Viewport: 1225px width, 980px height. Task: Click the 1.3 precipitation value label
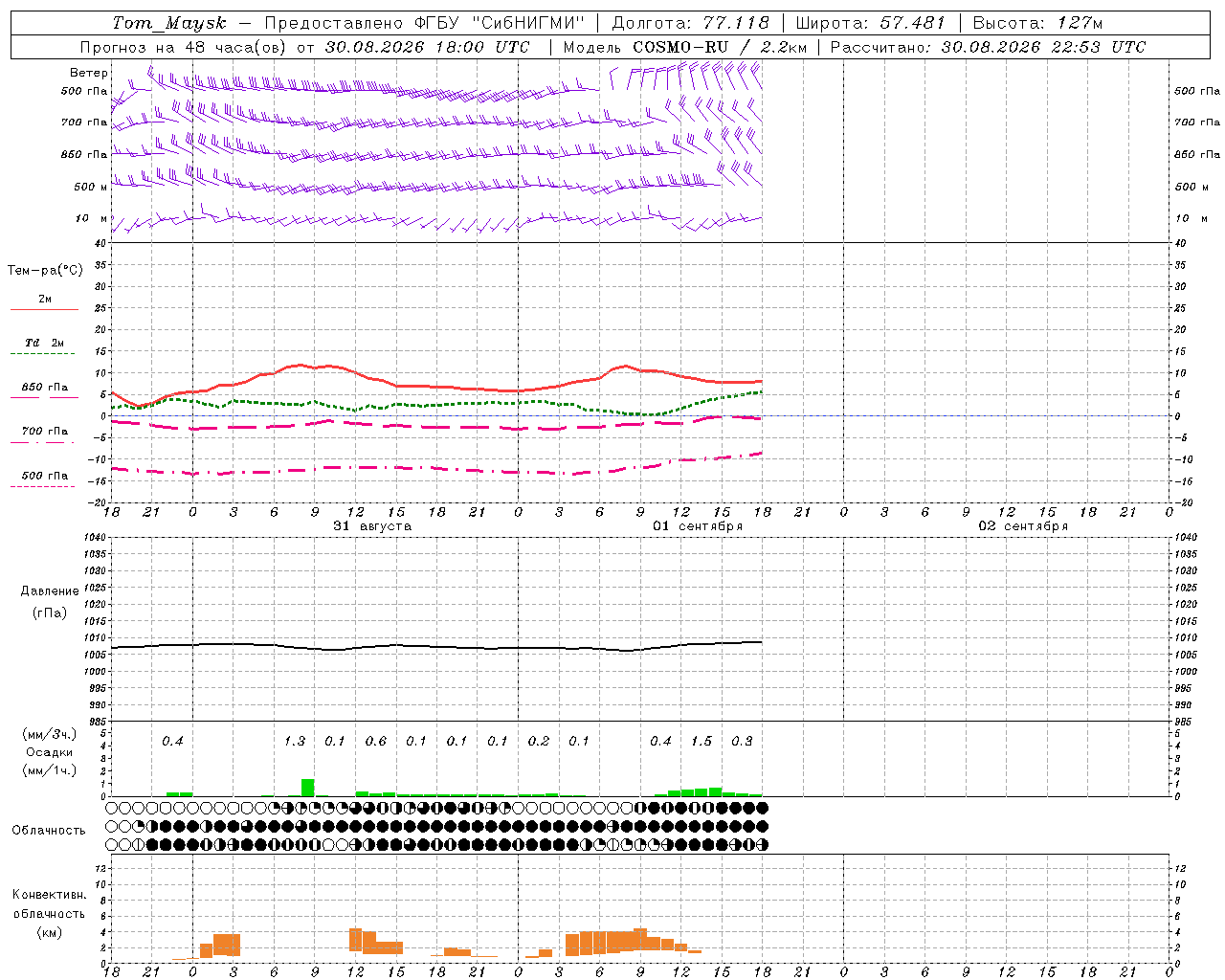tap(295, 741)
